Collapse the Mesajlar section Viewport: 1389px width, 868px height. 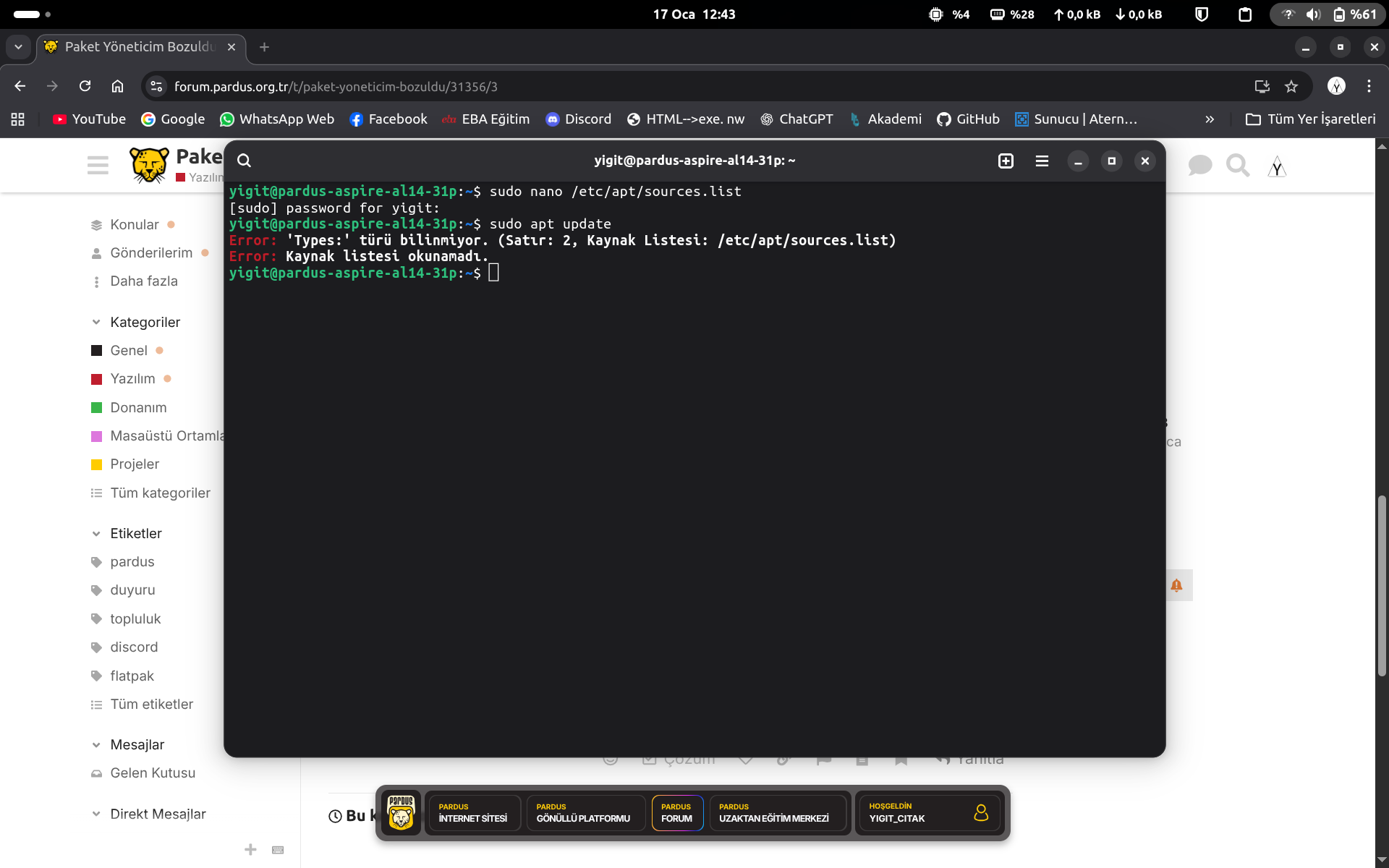[x=96, y=745]
